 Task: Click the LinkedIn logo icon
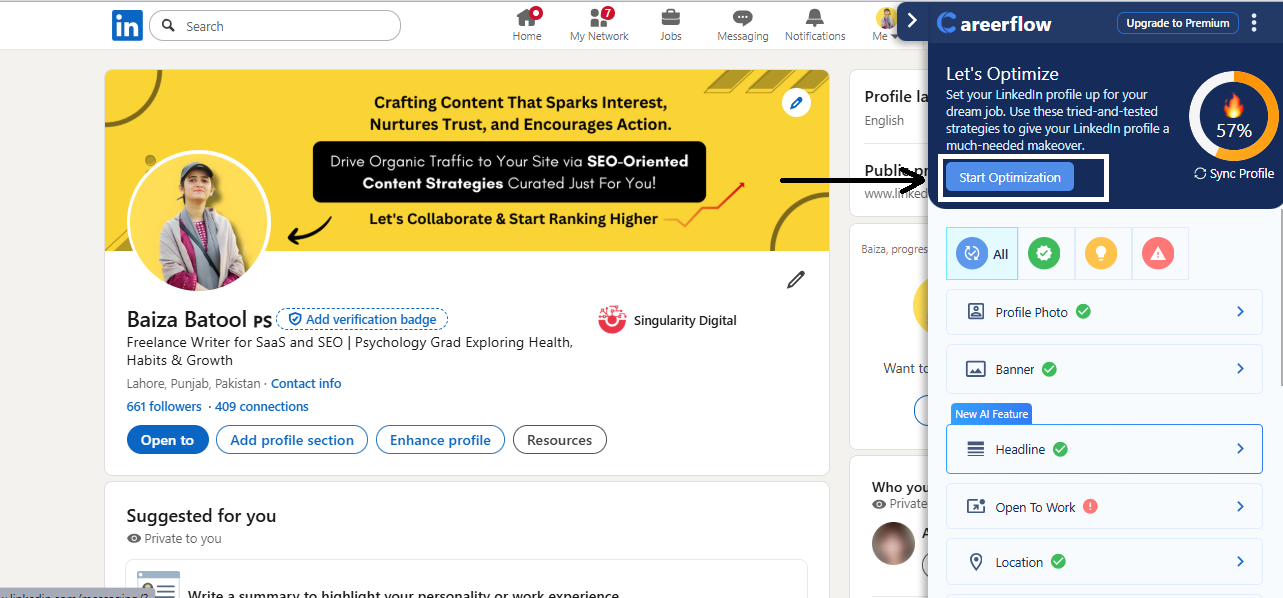127,26
